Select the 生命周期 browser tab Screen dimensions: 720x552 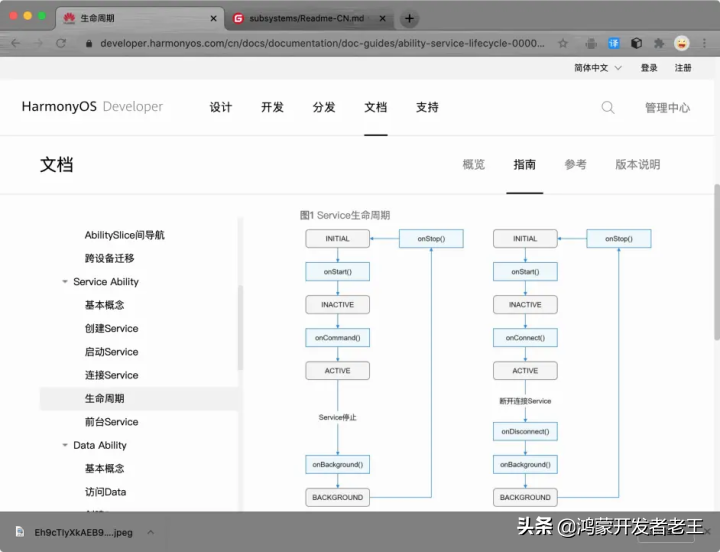[x=140, y=18]
